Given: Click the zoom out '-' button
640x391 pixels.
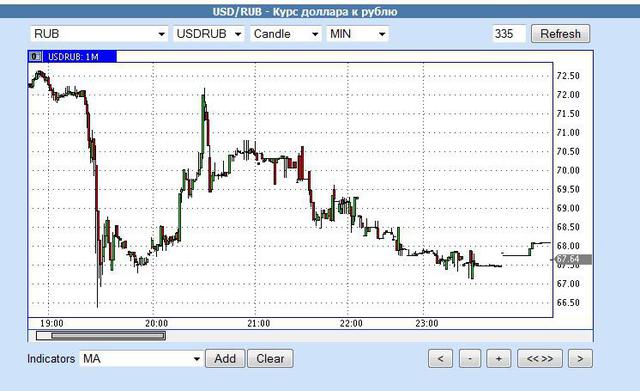Looking at the screenshot, I should coord(470,359).
